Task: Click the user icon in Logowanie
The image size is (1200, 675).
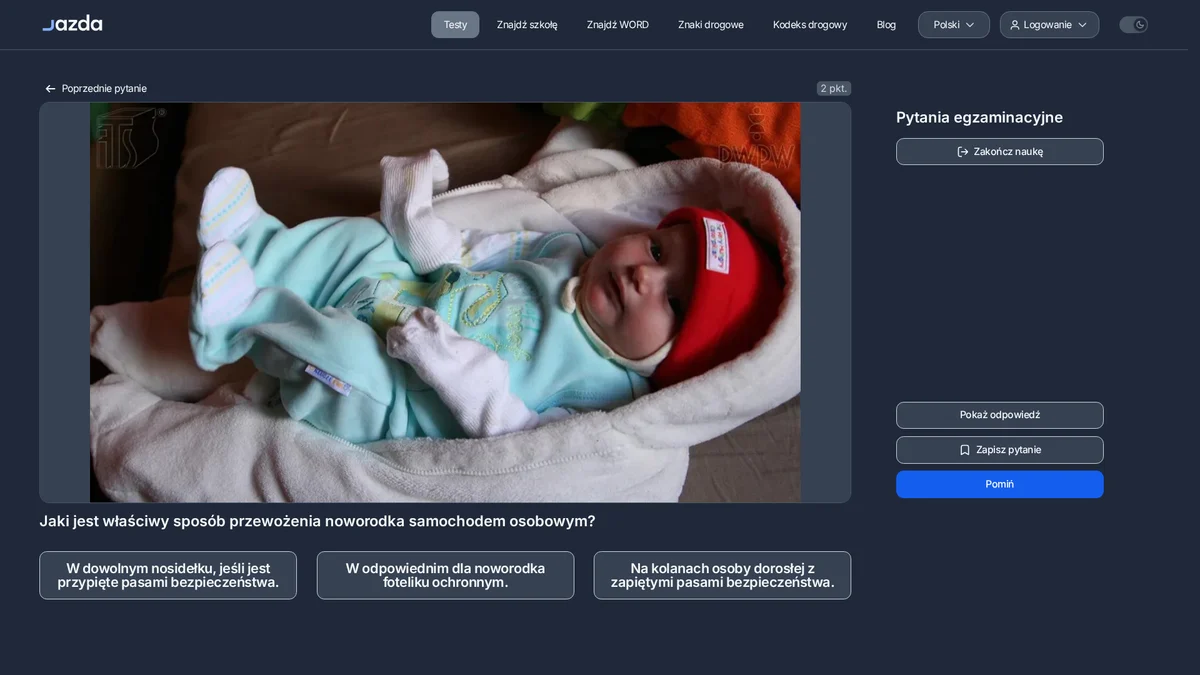Action: click(x=1015, y=25)
